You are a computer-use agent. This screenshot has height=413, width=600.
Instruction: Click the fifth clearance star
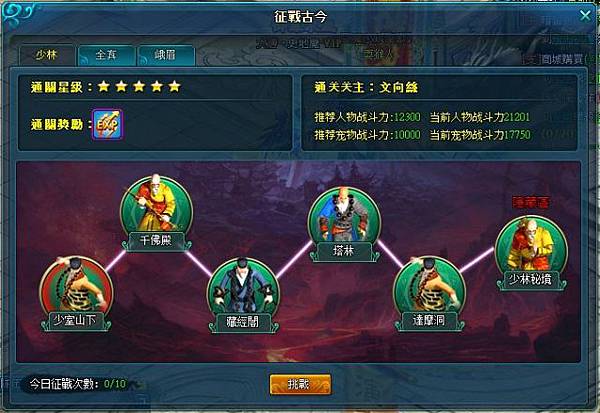coord(174,87)
